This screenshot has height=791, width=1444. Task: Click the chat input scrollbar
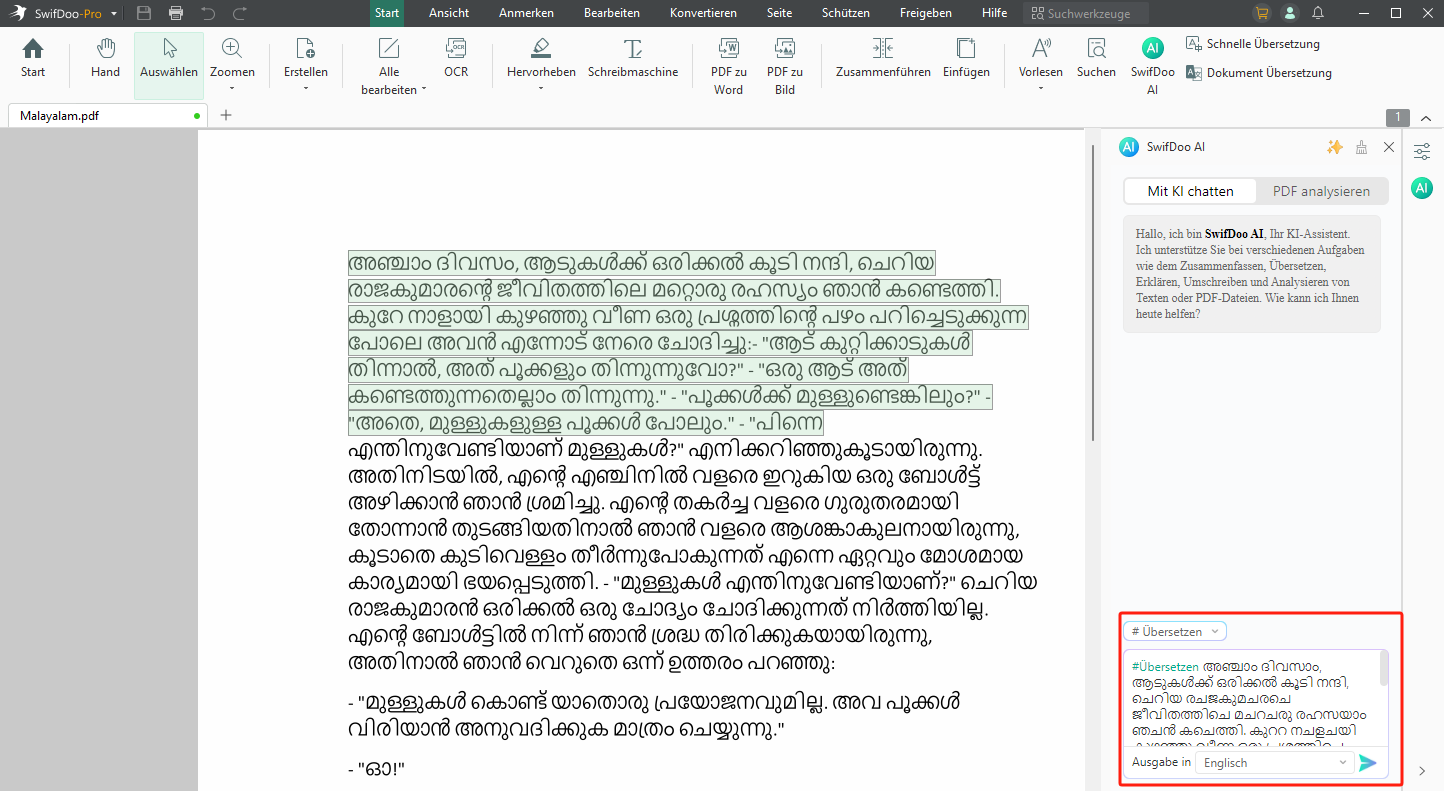click(x=1384, y=668)
